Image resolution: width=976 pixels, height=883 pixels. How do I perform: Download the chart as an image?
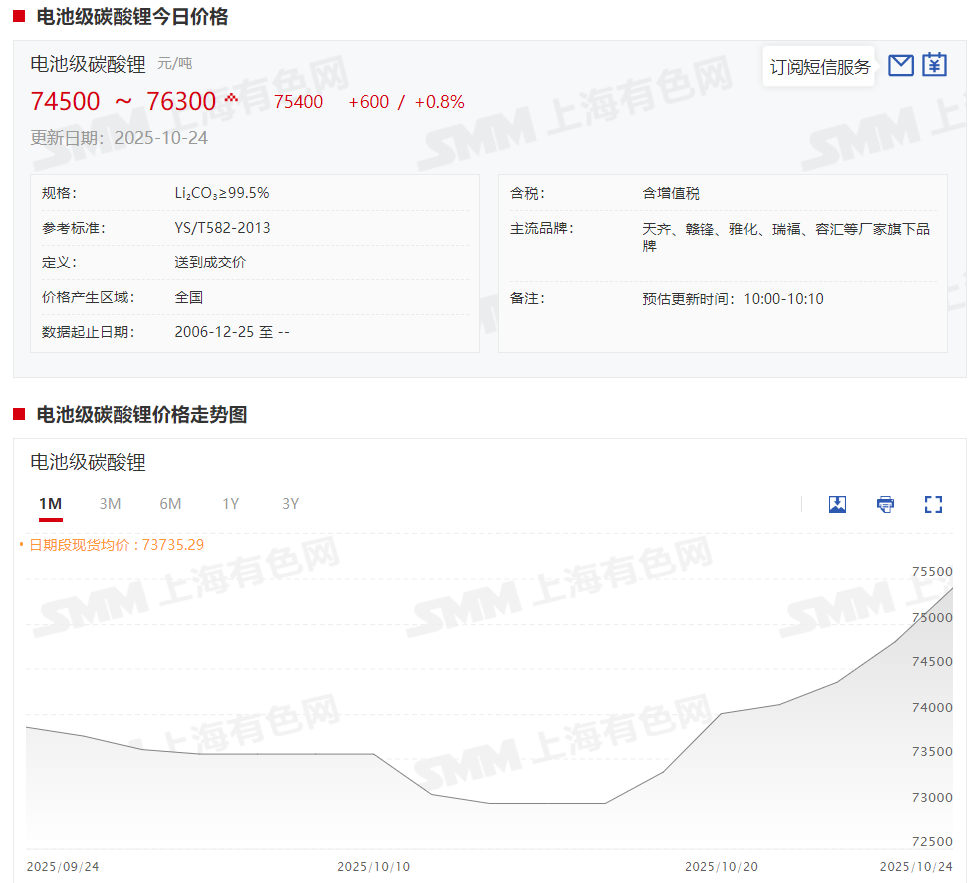(837, 504)
